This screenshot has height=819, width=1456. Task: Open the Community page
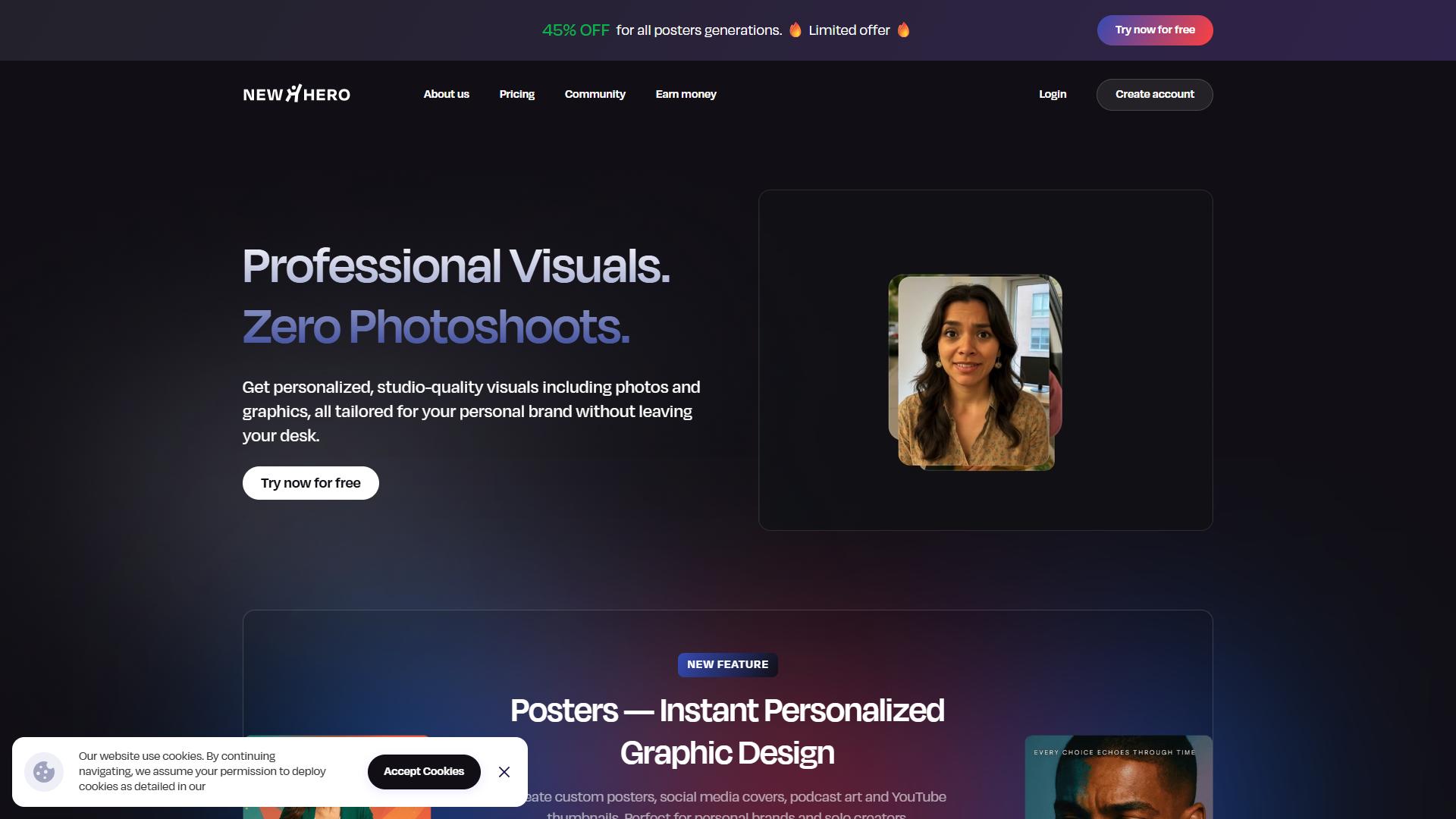pyautogui.click(x=595, y=94)
